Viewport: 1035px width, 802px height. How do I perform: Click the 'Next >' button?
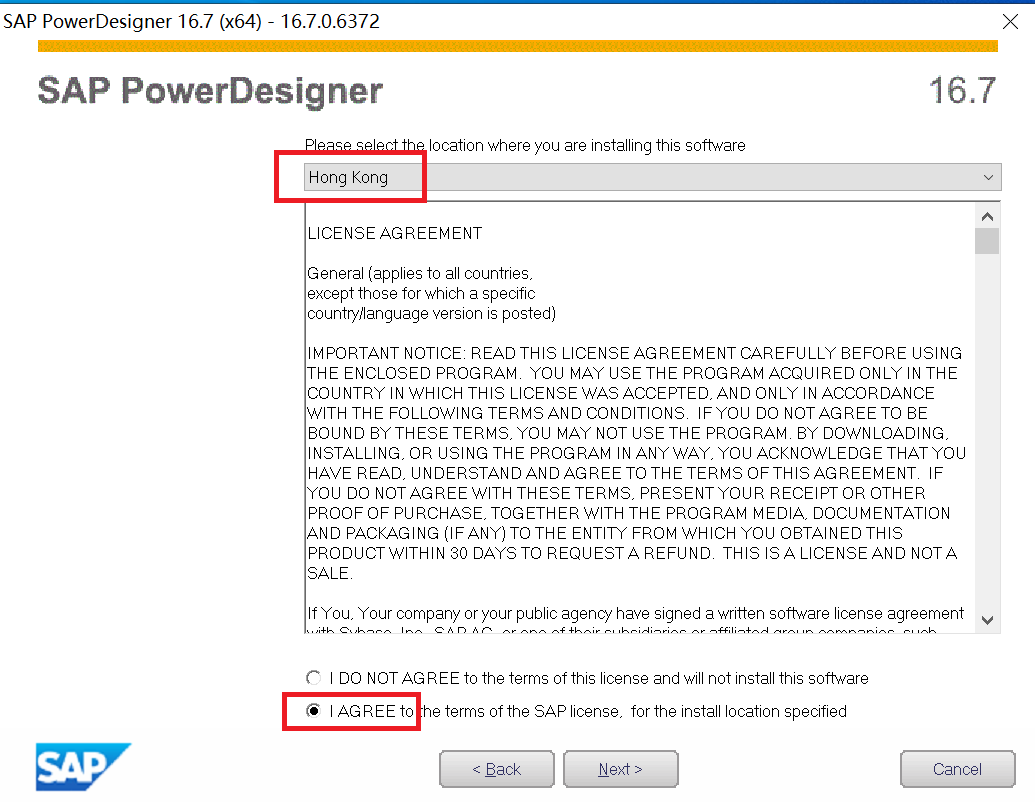(620, 768)
